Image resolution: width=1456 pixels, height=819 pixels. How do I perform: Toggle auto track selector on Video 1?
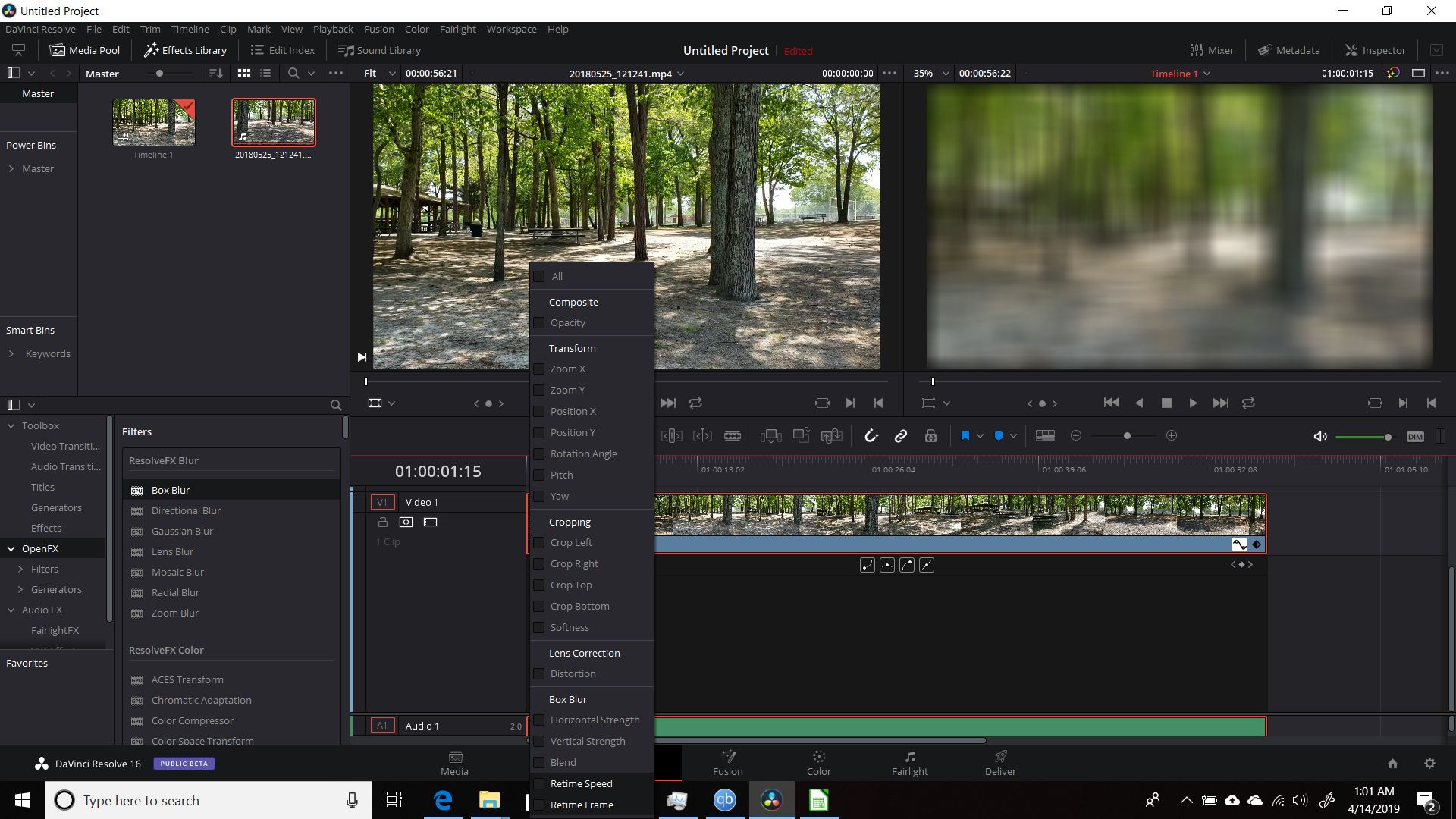(x=406, y=522)
